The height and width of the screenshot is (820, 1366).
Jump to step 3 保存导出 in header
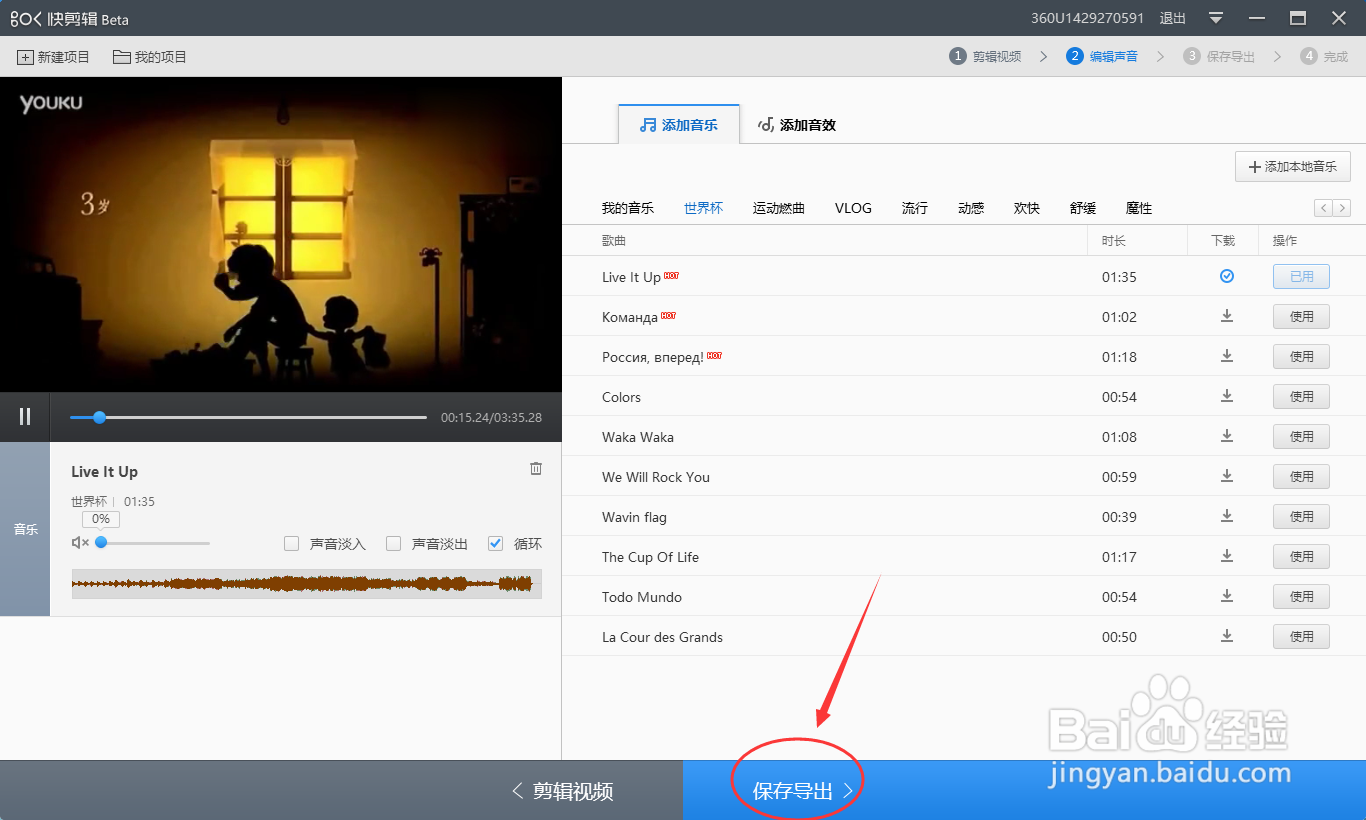(x=1219, y=57)
